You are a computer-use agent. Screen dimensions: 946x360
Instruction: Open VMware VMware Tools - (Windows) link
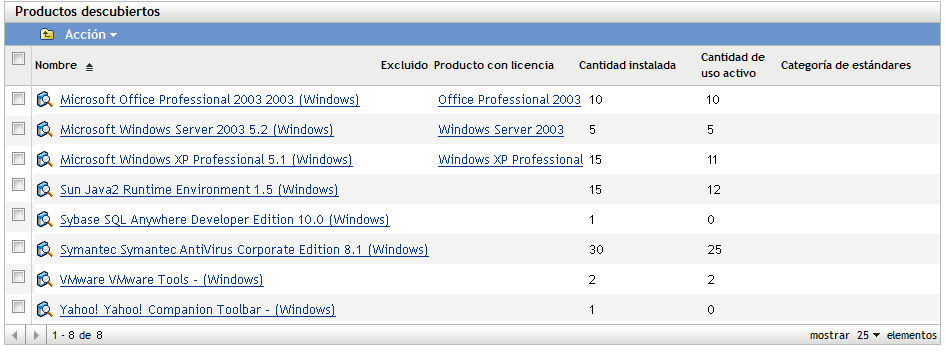coord(162,280)
